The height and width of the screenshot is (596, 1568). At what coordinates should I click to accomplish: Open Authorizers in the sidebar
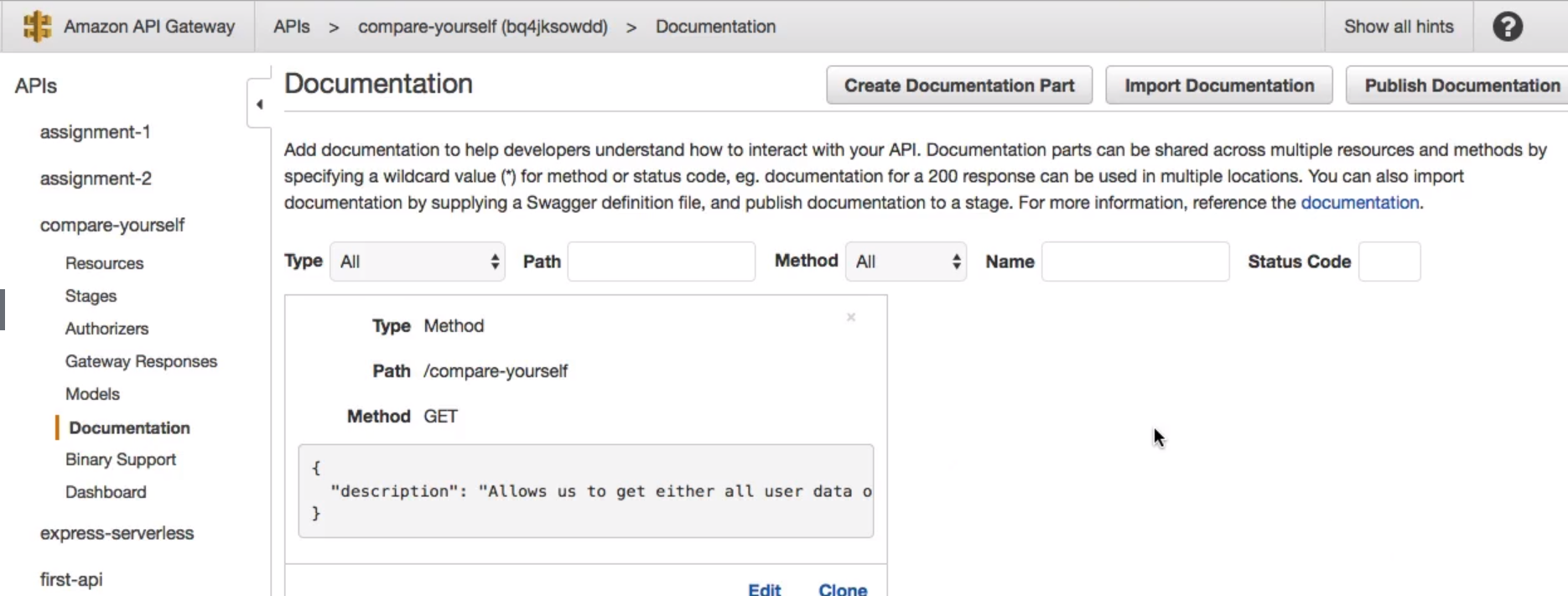point(106,329)
